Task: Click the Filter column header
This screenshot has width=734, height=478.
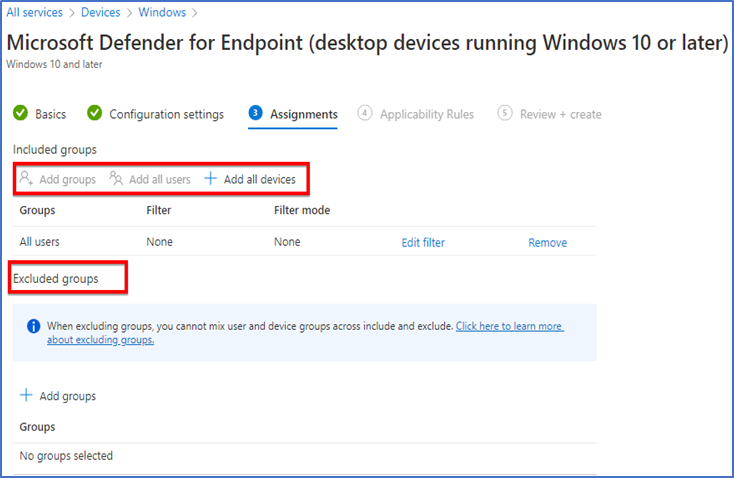Action: click(159, 210)
